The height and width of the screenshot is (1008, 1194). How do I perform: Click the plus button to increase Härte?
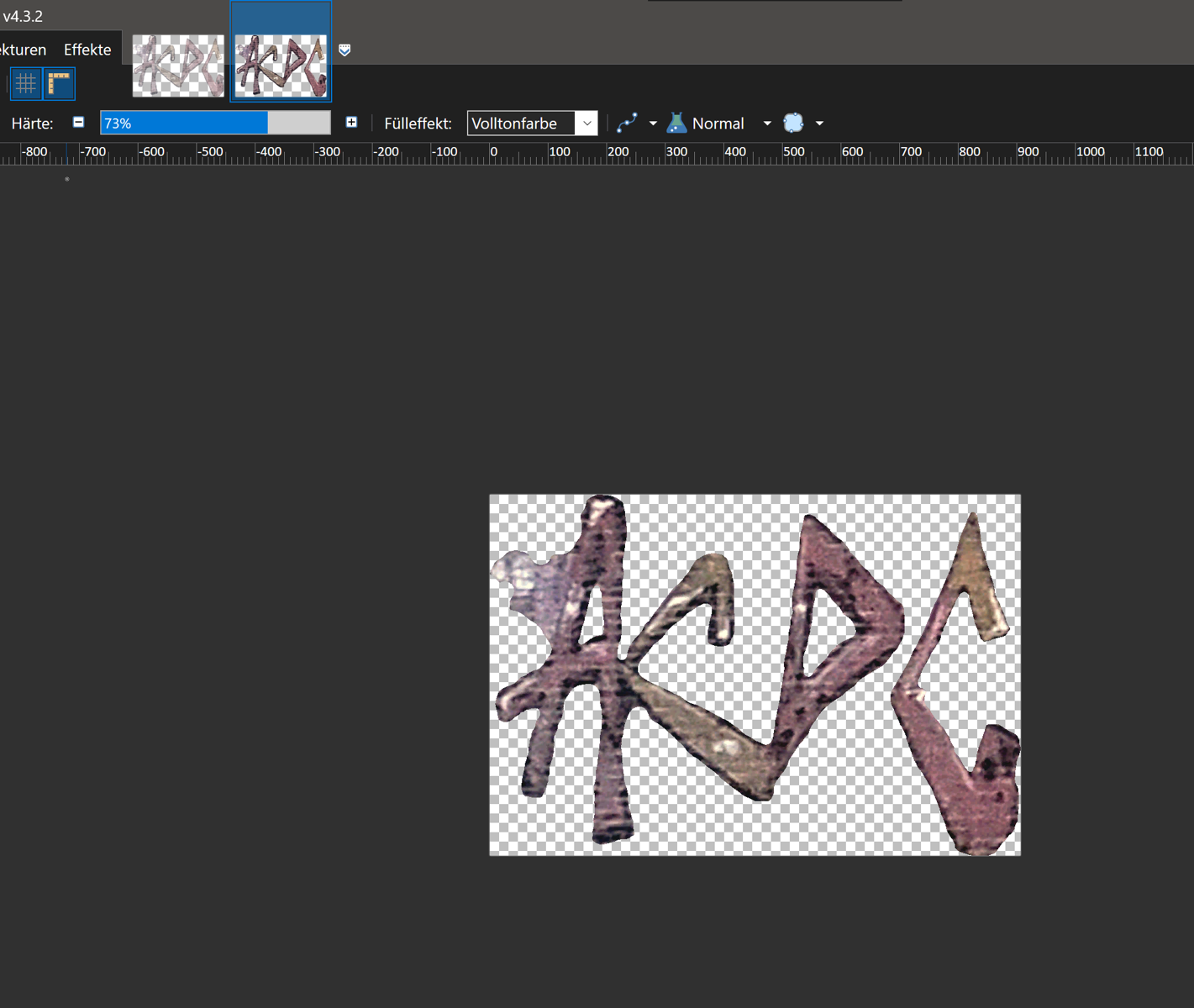[x=351, y=123]
